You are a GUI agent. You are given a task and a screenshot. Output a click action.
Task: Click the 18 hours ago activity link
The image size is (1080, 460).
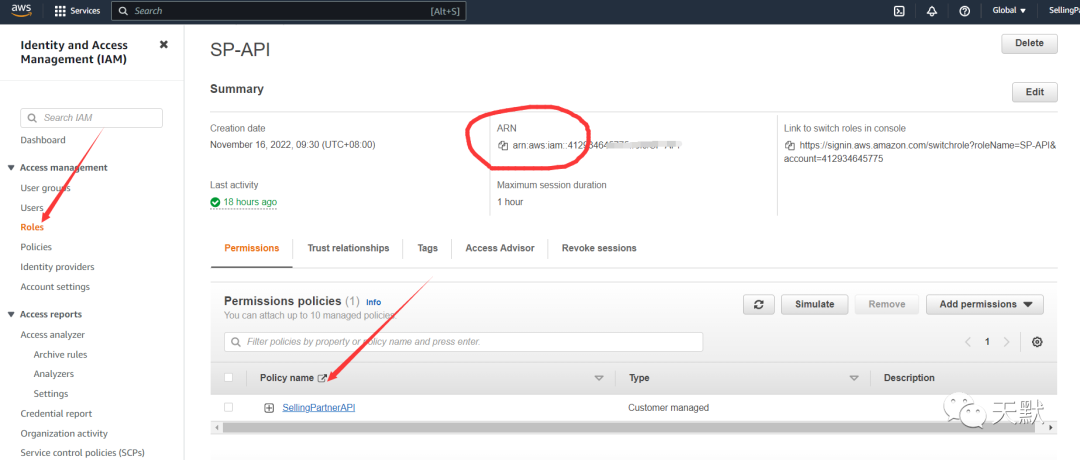250,202
